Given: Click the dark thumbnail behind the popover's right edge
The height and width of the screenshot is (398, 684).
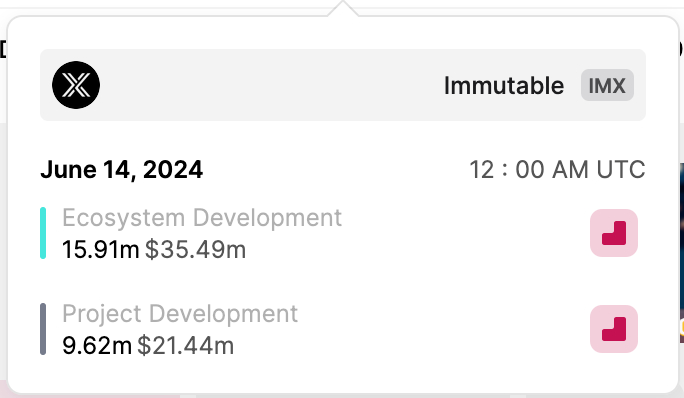Looking at the screenshot, I should pyautogui.click(x=681, y=253).
